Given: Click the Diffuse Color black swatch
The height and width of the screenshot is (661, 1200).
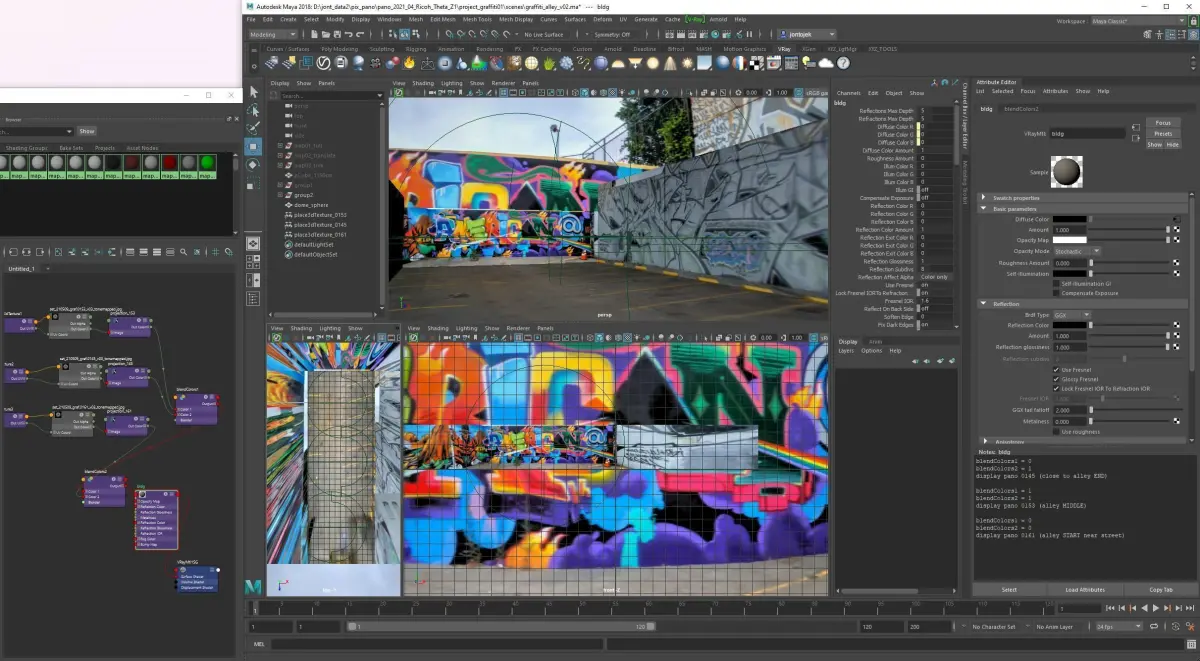Looking at the screenshot, I should pyautogui.click(x=1069, y=219).
